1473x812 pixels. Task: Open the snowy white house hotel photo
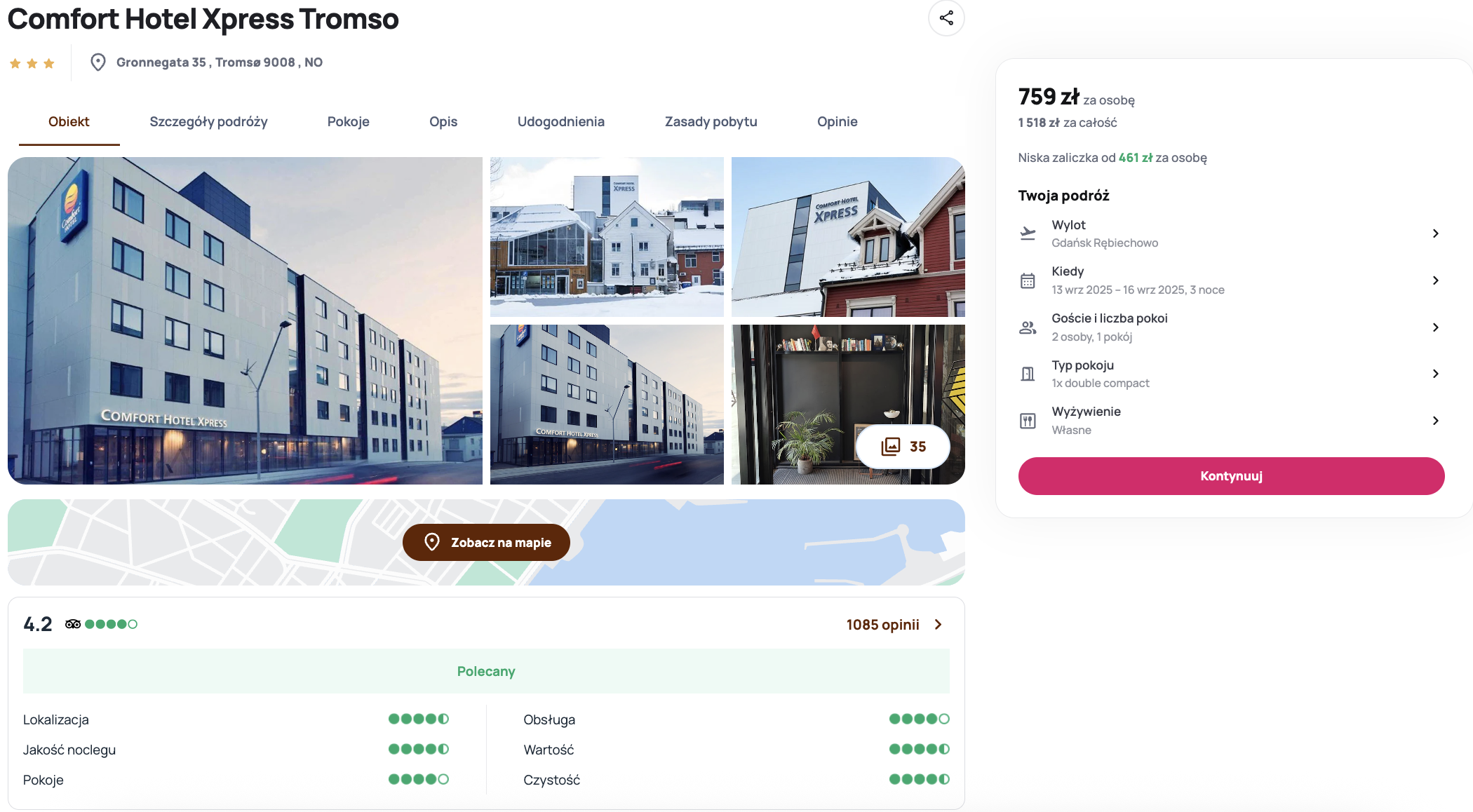pos(607,237)
